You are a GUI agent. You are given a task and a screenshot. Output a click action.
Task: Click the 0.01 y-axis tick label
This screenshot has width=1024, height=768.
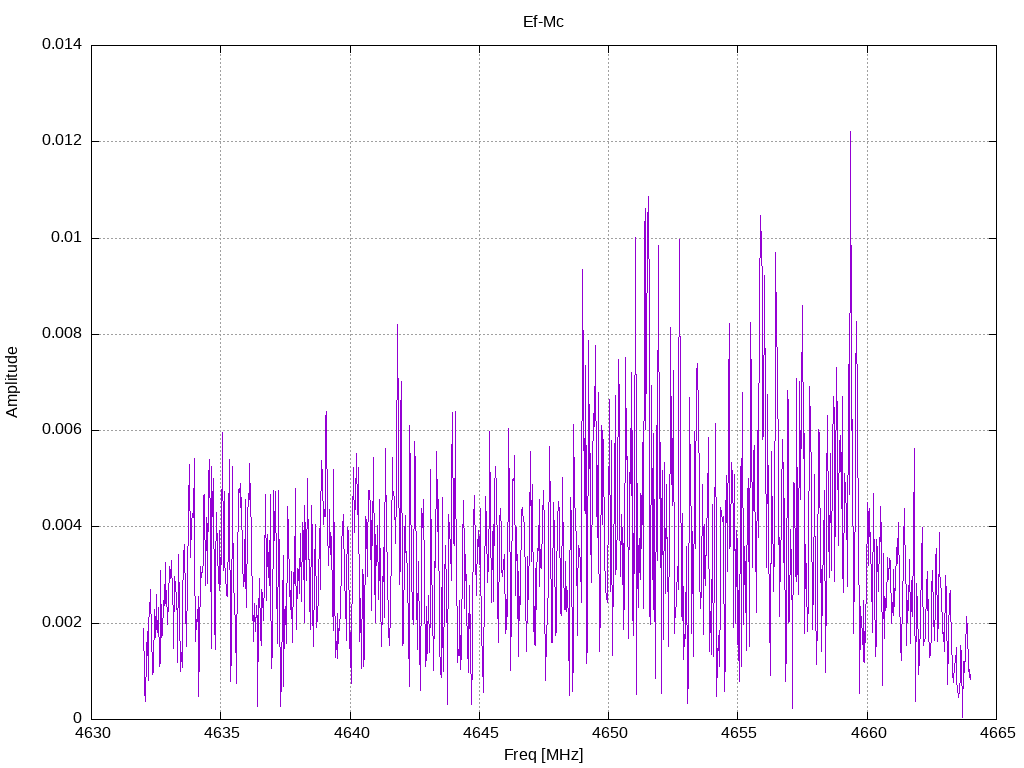click(67, 237)
